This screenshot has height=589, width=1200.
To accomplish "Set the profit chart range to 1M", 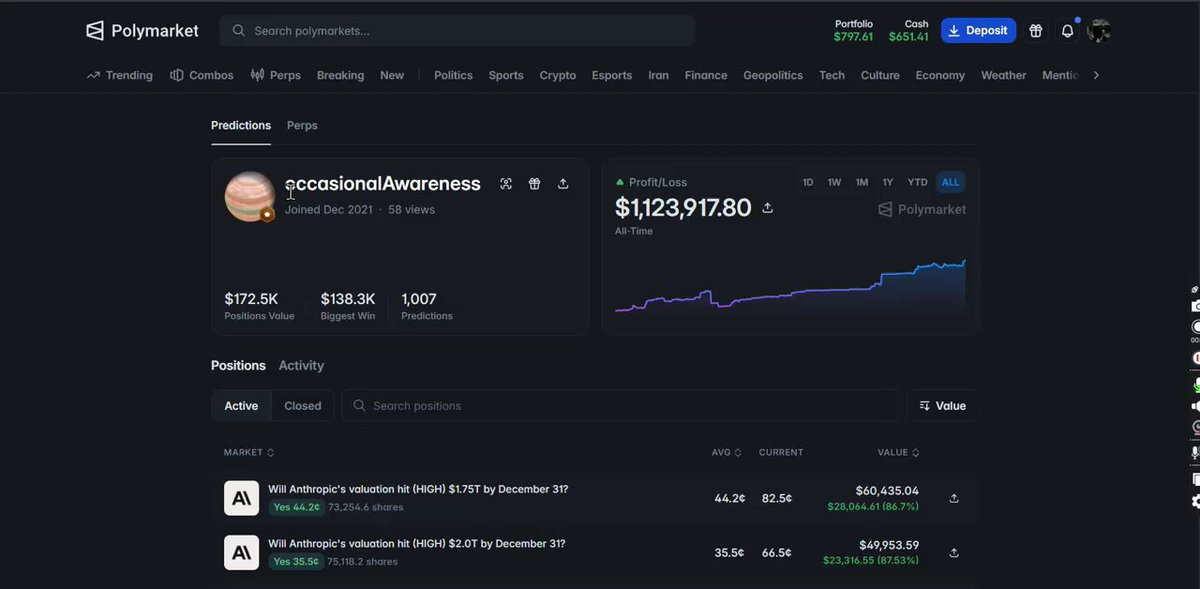I will (x=861, y=182).
